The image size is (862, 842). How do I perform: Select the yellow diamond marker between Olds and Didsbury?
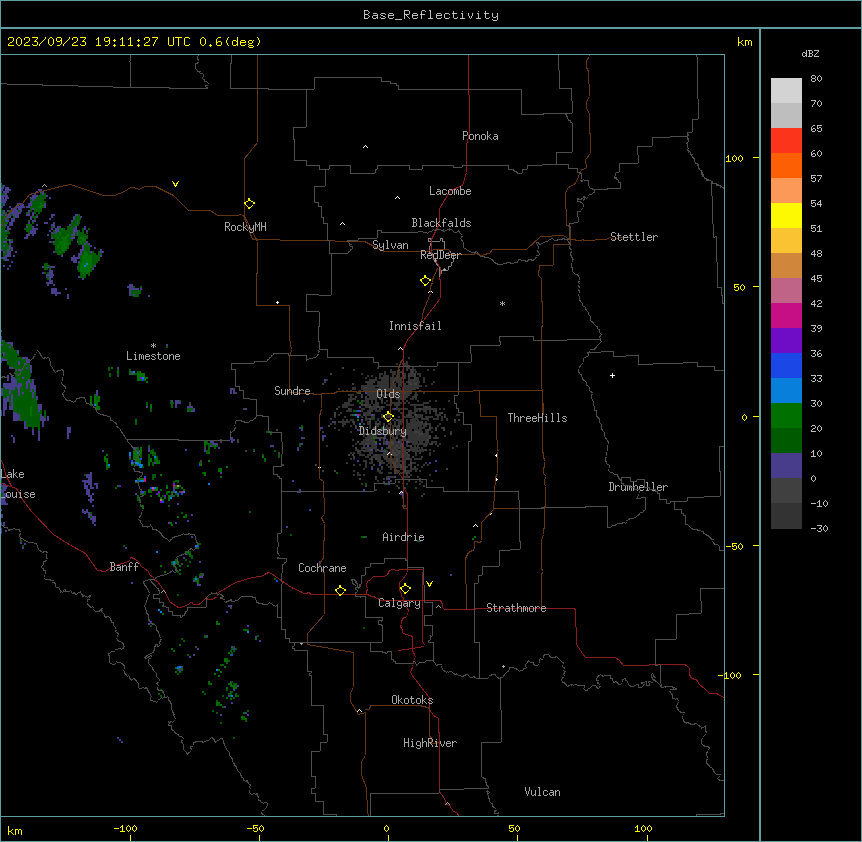click(388, 416)
